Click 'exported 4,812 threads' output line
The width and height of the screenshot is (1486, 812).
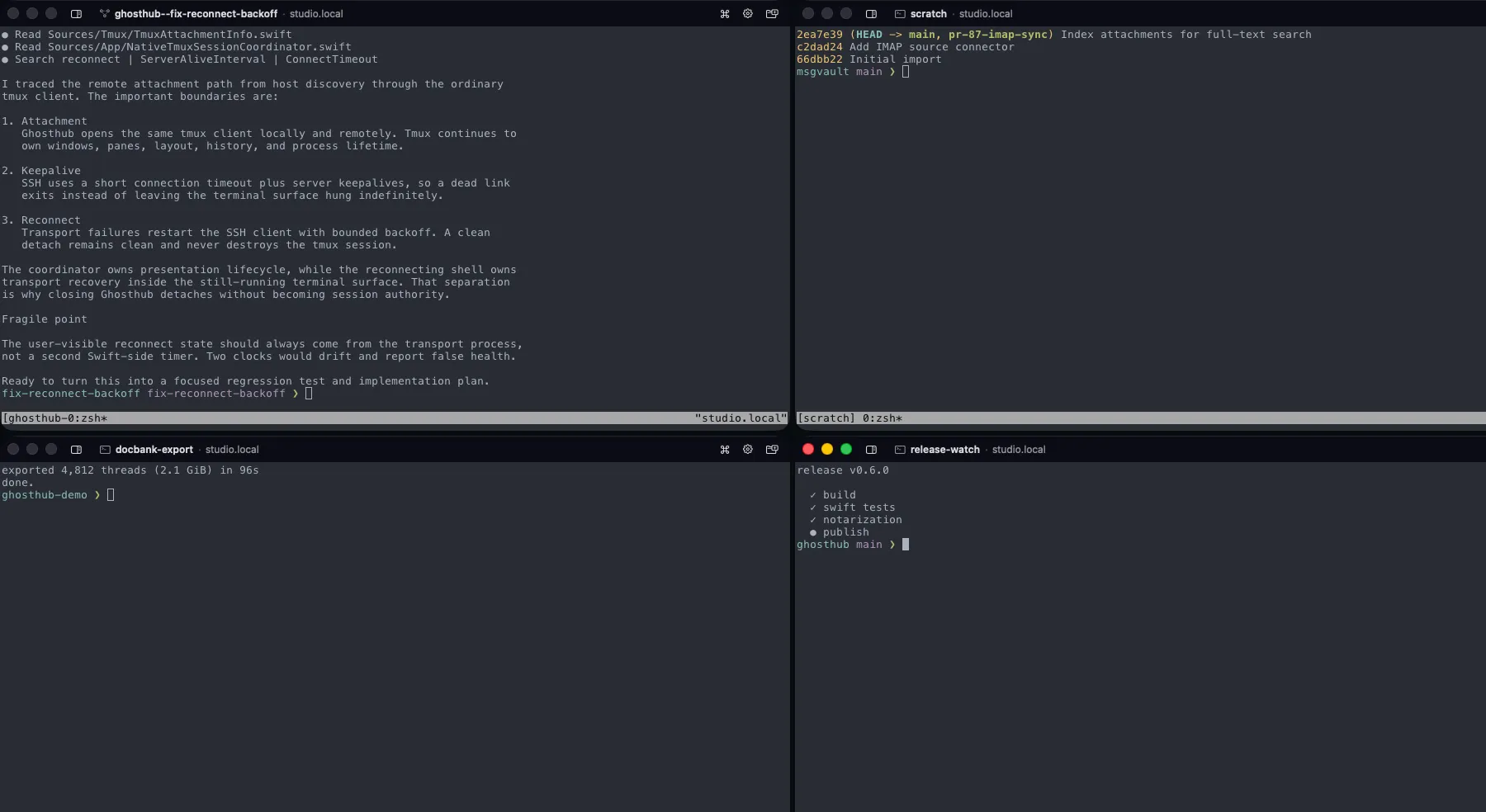[x=130, y=470]
